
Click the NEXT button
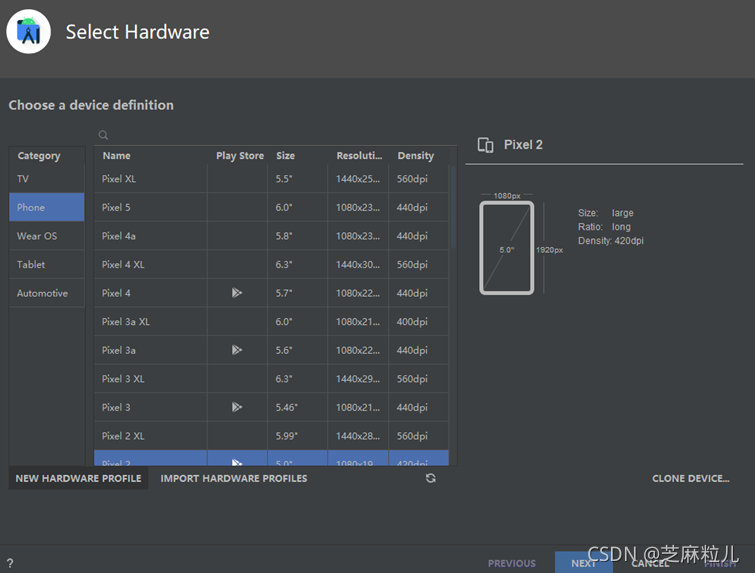(x=584, y=563)
